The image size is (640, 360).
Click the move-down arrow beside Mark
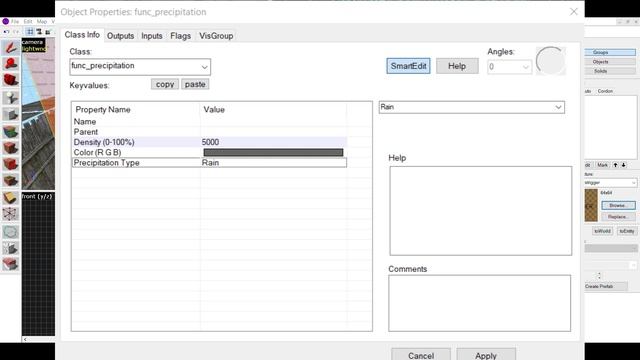click(x=623, y=165)
